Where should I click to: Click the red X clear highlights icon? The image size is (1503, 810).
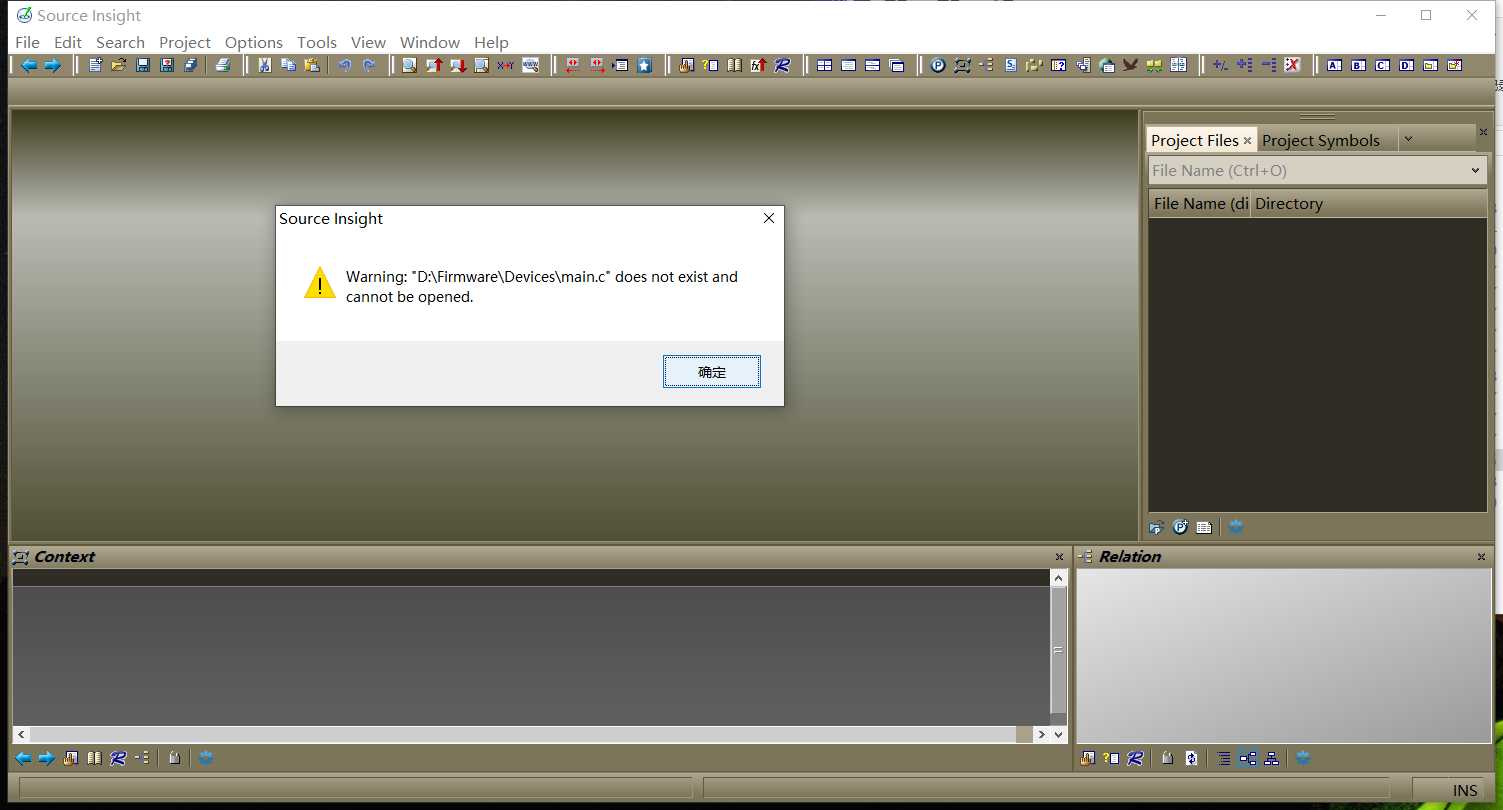pyautogui.click(x=1292, y=65)
